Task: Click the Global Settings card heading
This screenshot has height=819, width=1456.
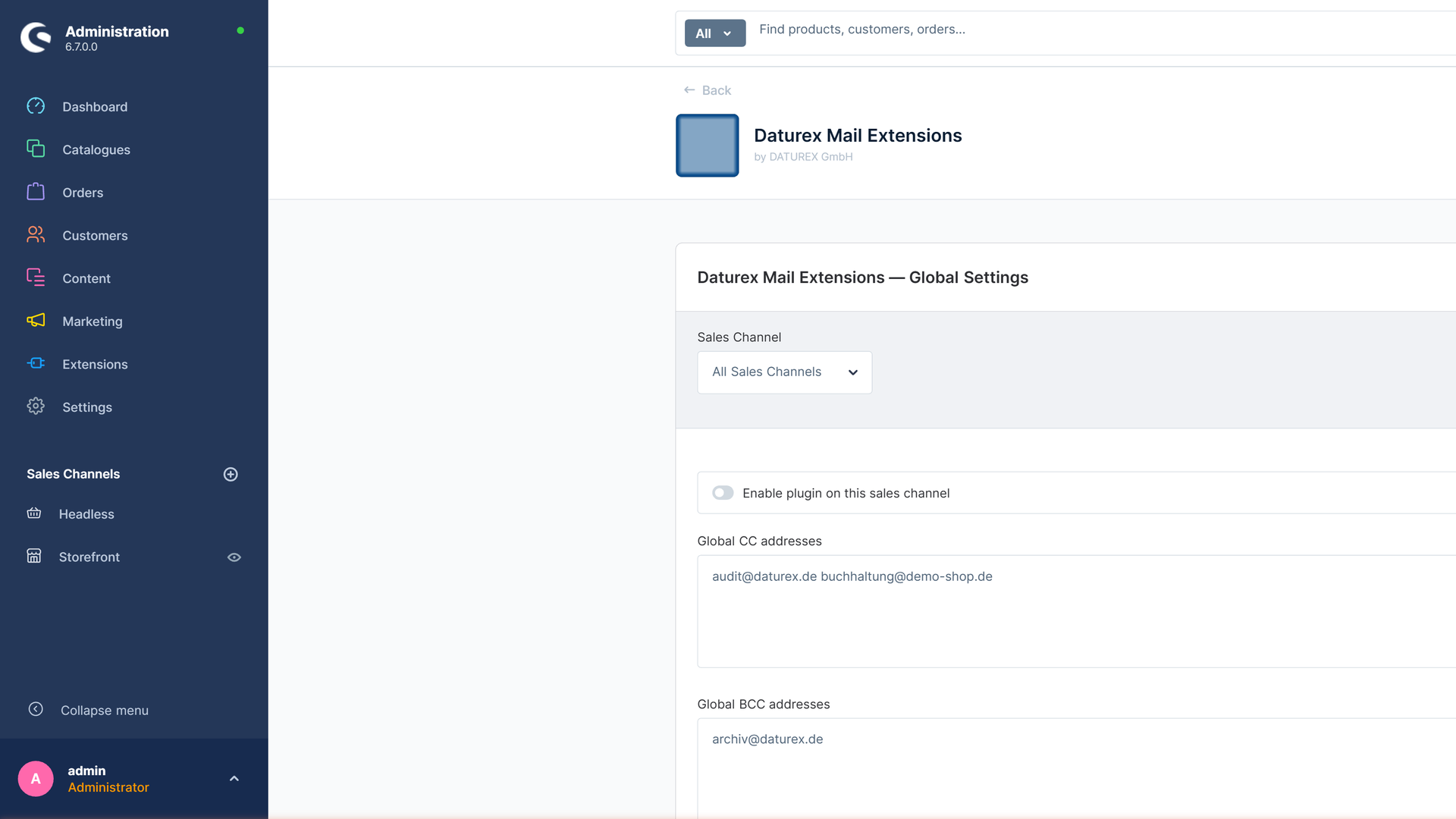Action: coord(862,278)
